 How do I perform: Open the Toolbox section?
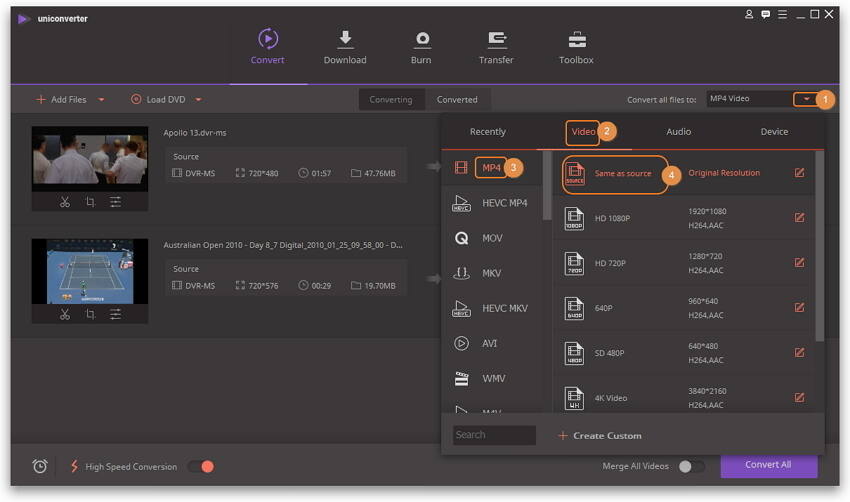(576, 47)
